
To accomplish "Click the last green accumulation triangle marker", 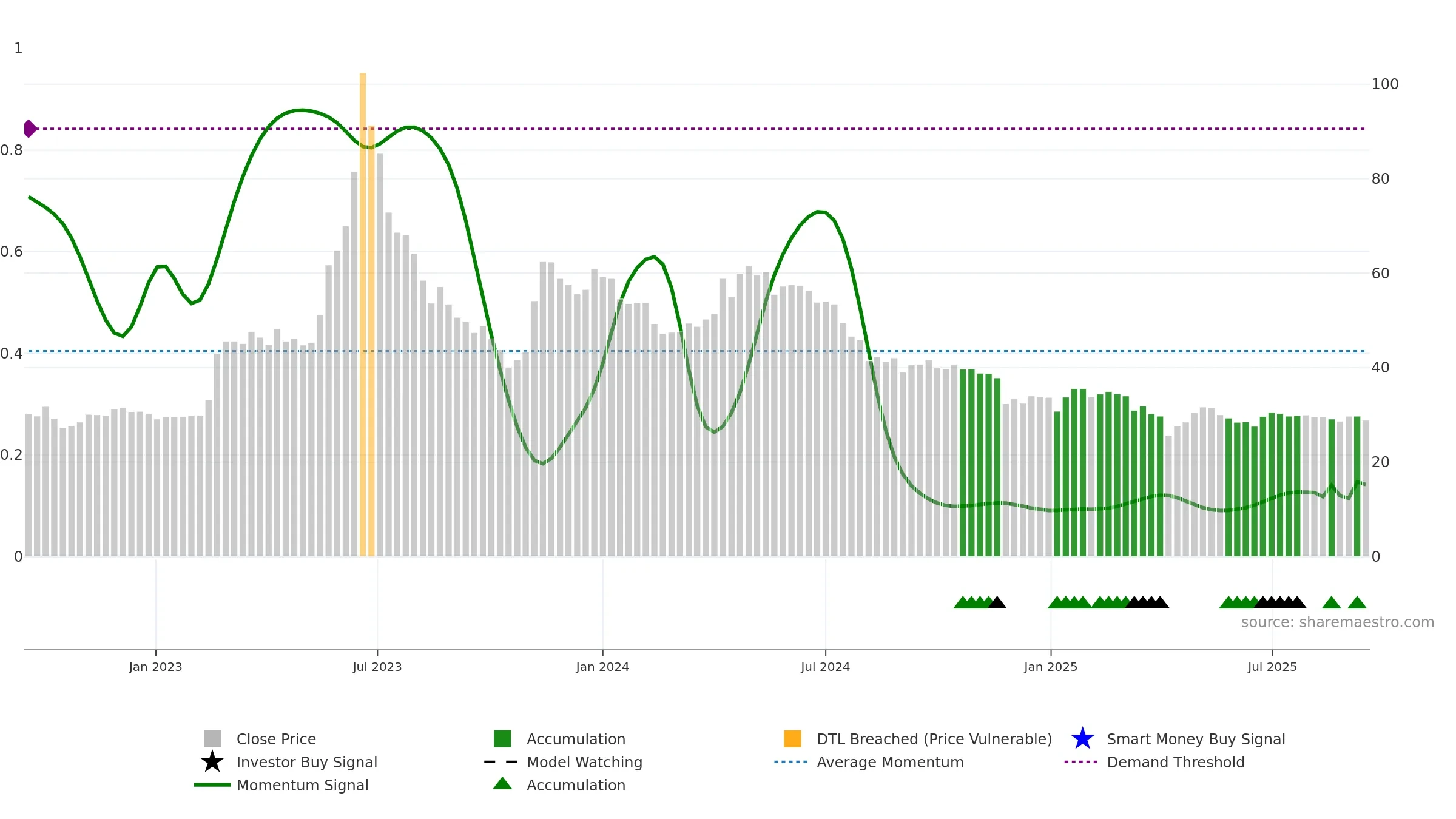I will pyautogui.click(x=1357, y=602).
